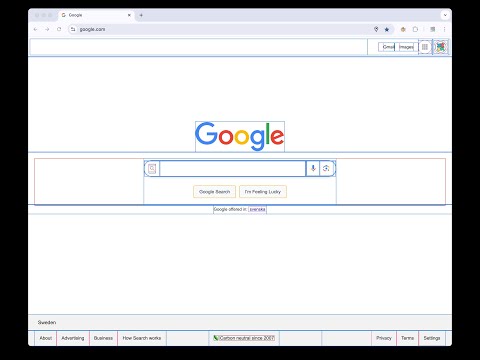Click the magnifier icon in search box

click(x=152, y=168)
